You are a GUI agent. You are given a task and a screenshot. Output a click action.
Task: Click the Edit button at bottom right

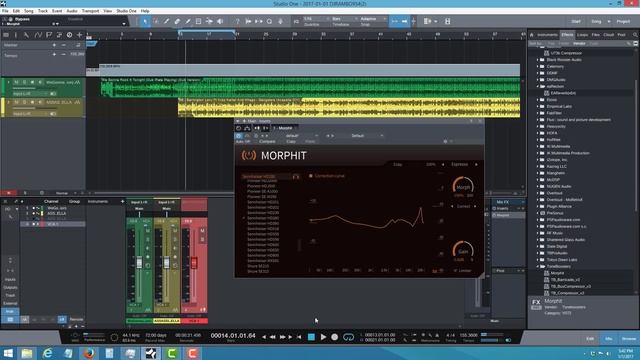590,338
